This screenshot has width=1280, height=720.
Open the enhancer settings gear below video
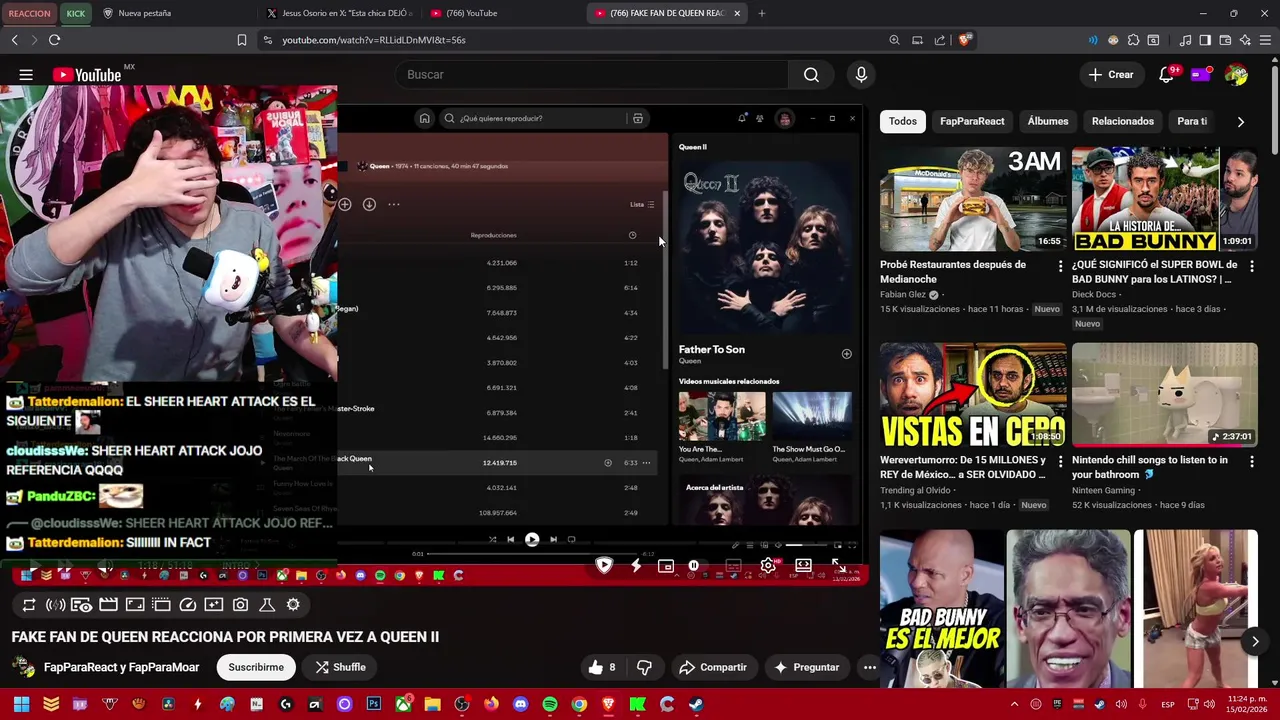293,605
